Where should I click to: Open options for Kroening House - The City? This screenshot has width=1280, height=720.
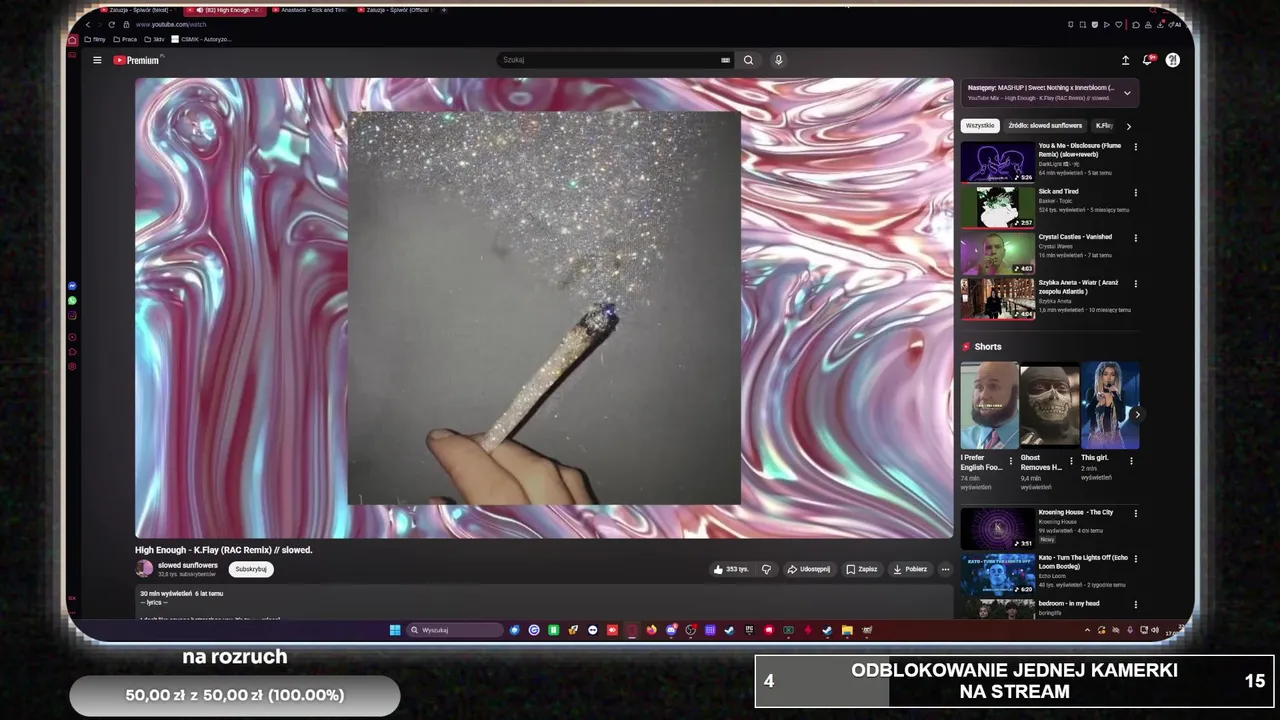point(1135,513)
